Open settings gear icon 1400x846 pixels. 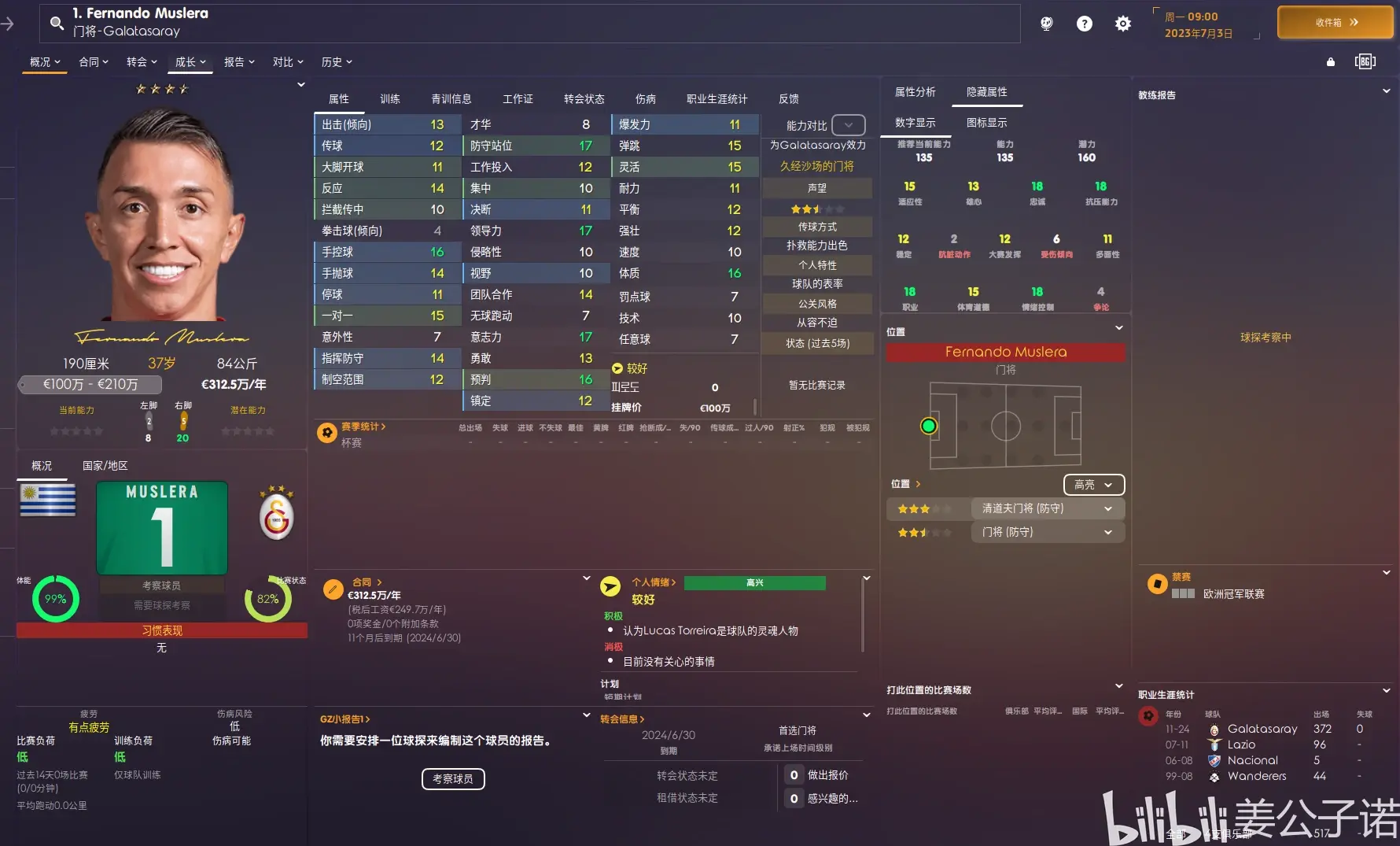1123,24
